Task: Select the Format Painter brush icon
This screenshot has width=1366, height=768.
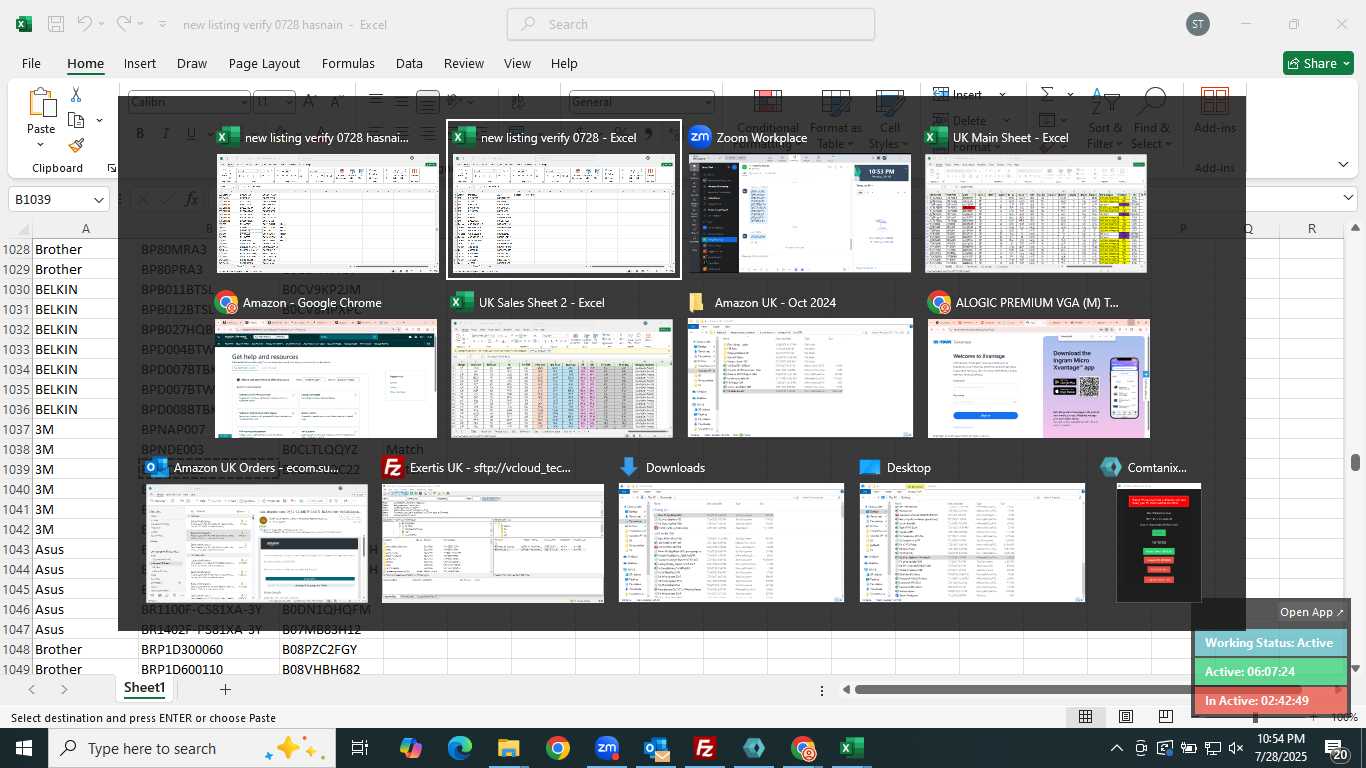Action: click(x=76, y=145)
